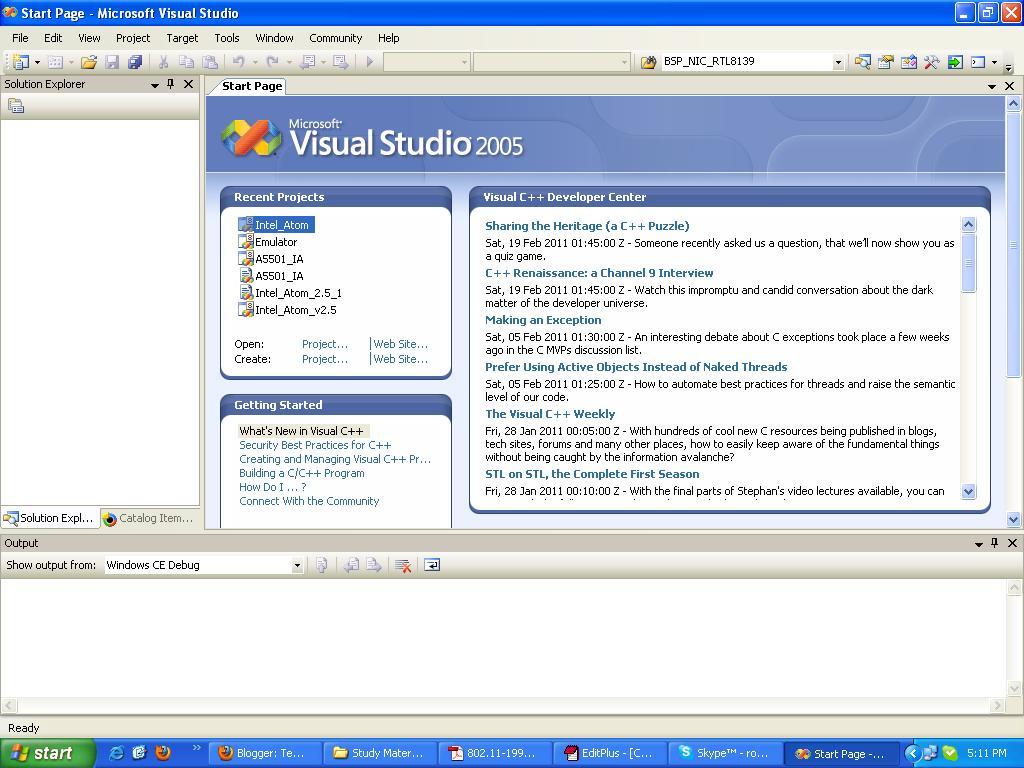Image resolution: width=1024 pixels, height=768 pixels.
Task: Open Solution Explorer window position dropdown arrow
Action: (155, 85)
